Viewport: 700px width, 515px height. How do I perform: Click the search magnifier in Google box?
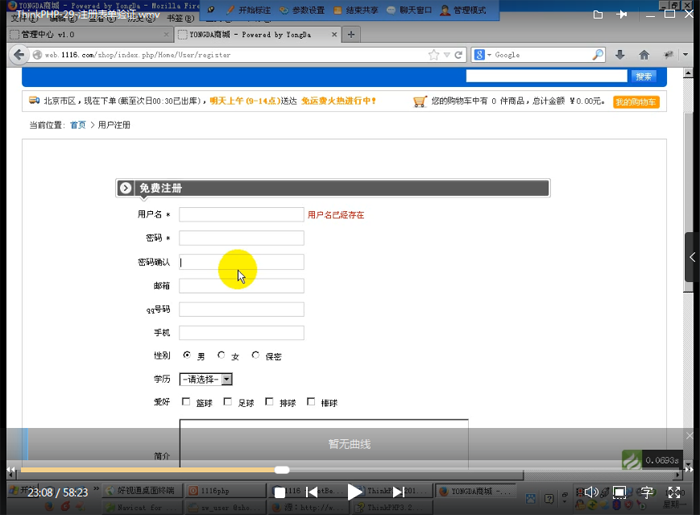tap(597, 55)
